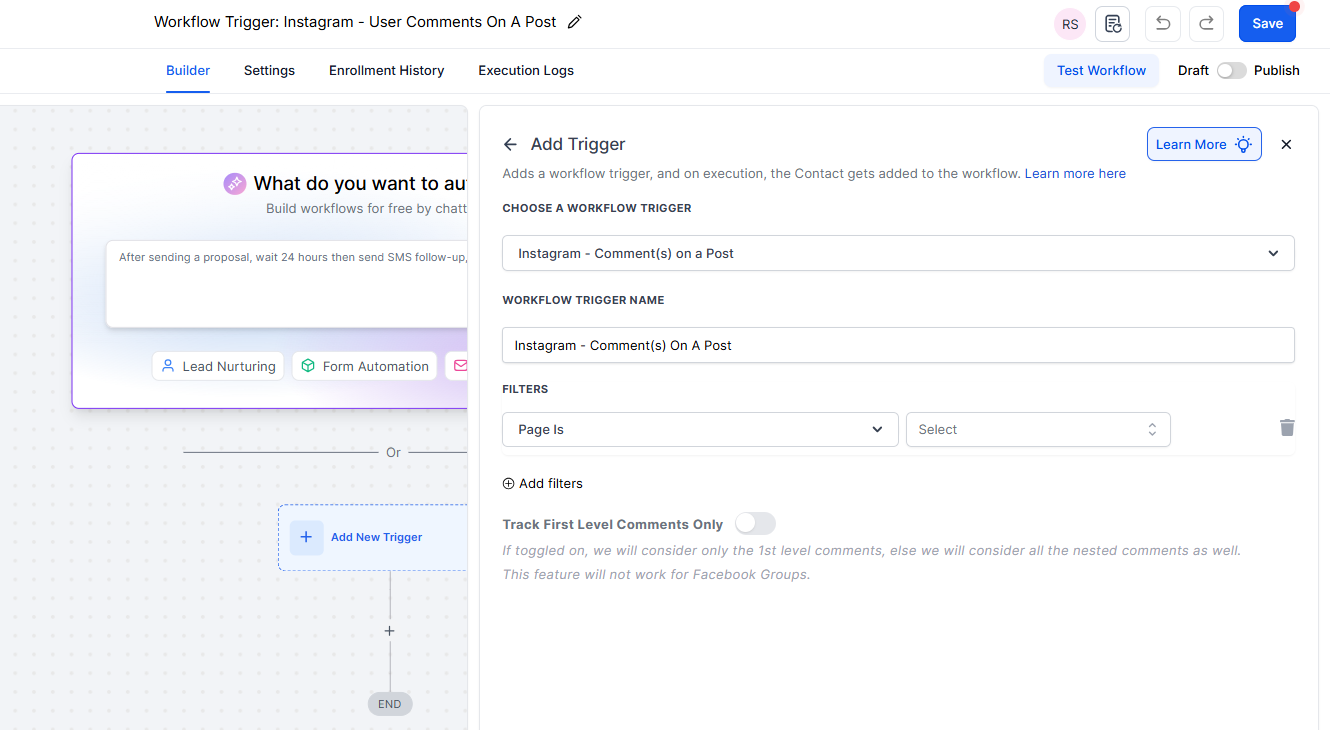
Task: Open the version history notes icon
Action: pos(1112,24)
